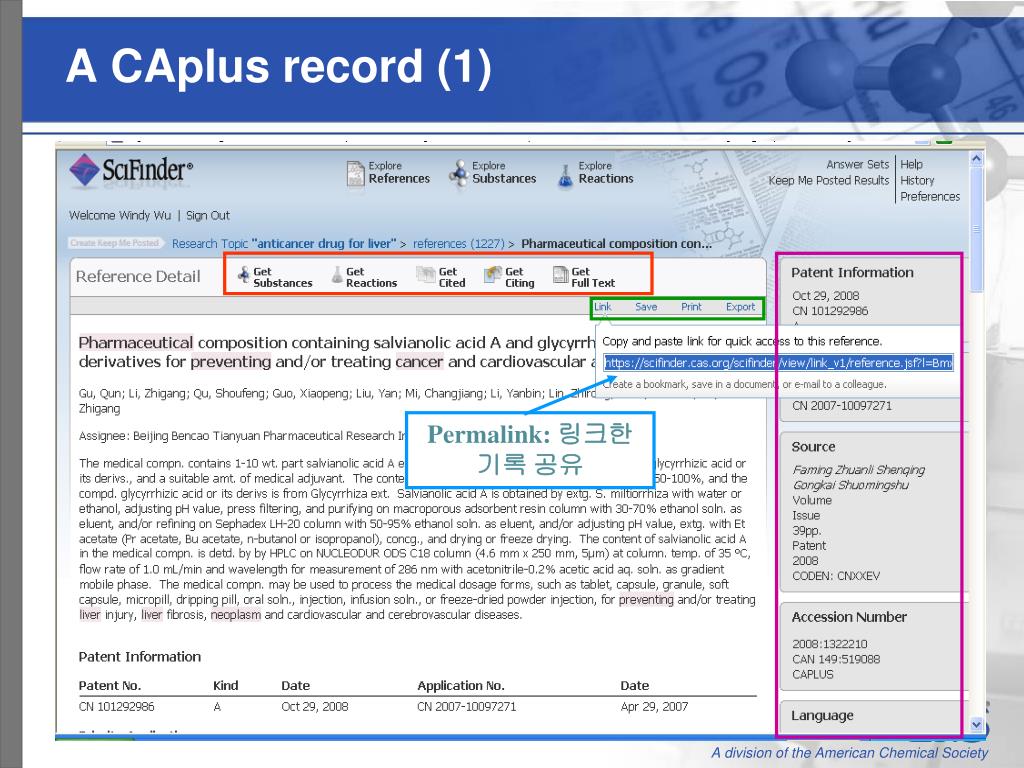
Task: Go back to references (1227) breadcrumb
Action: coord(458,244)
